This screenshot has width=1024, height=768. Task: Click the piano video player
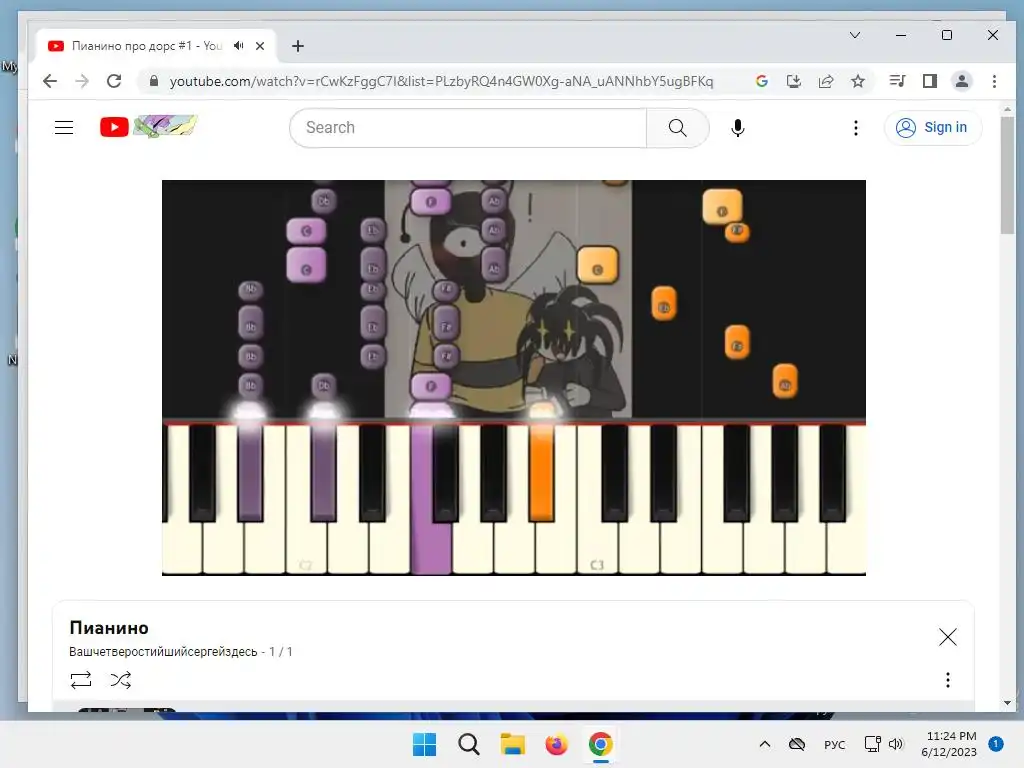coord(514,377)
